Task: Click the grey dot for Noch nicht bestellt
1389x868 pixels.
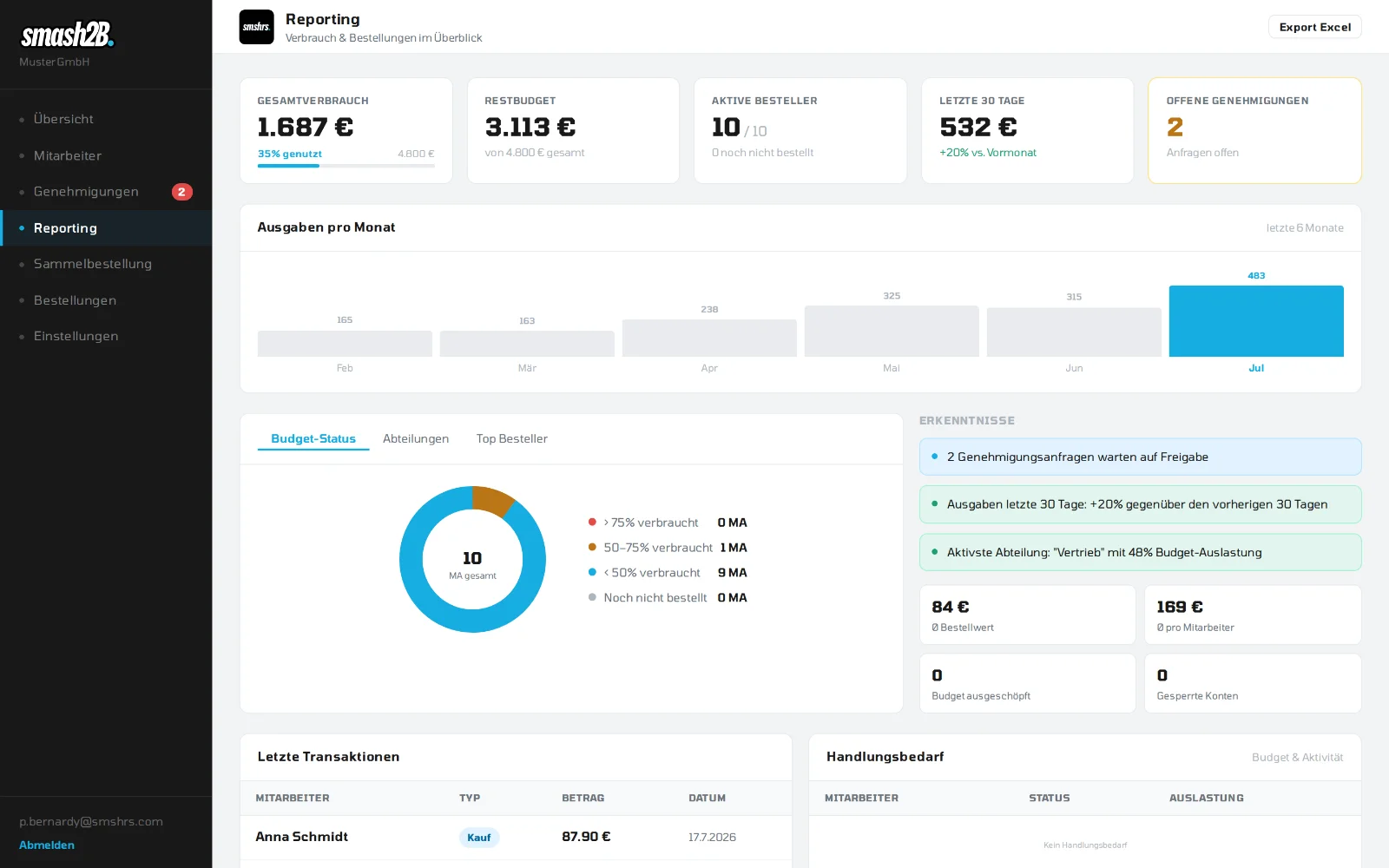Action: (592, 598)
